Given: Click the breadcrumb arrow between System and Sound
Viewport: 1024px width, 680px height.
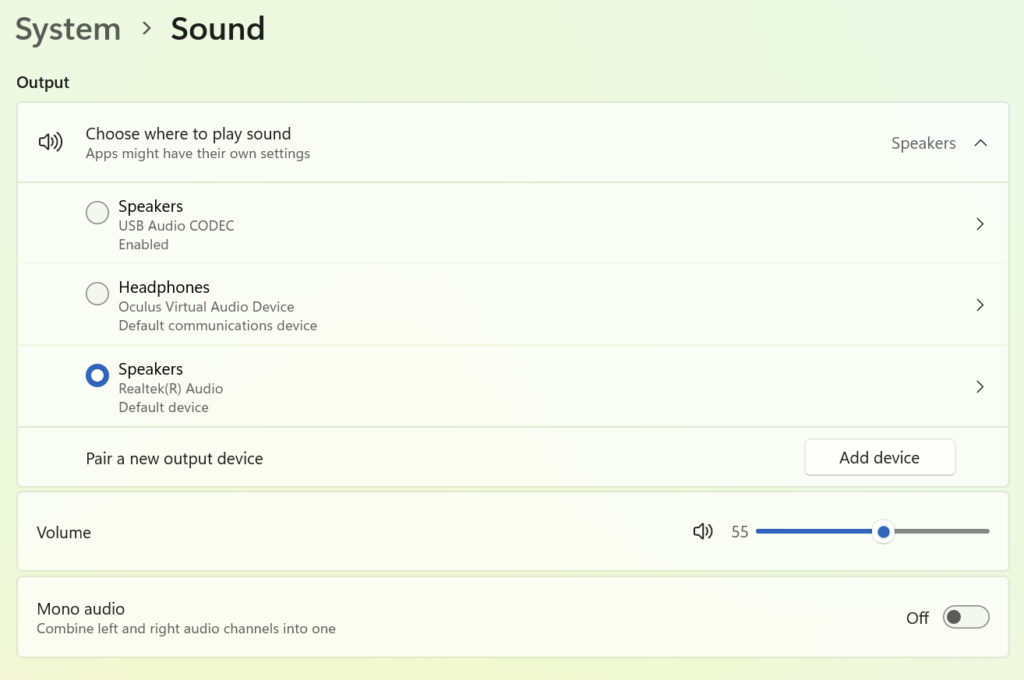Looking at the screenshot, I should 146,29.
